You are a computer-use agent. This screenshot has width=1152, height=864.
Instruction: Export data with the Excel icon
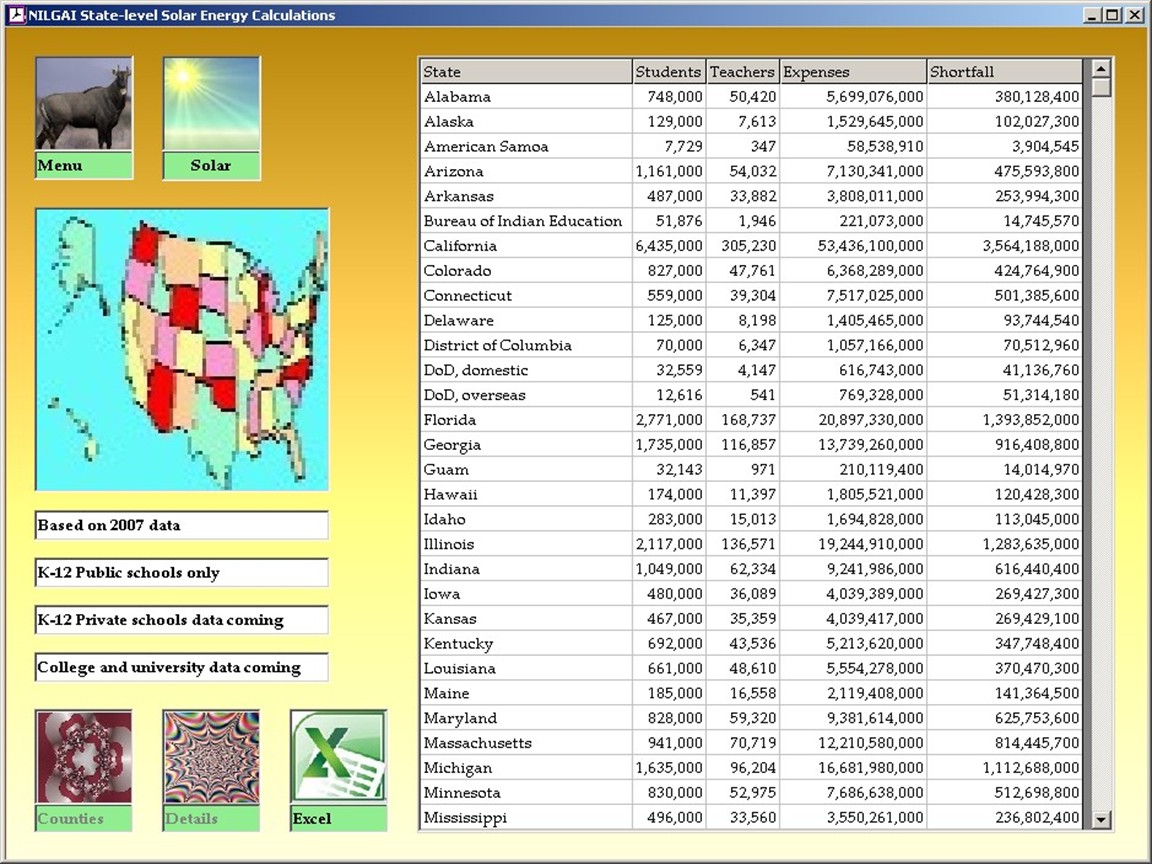click(338, 757)
